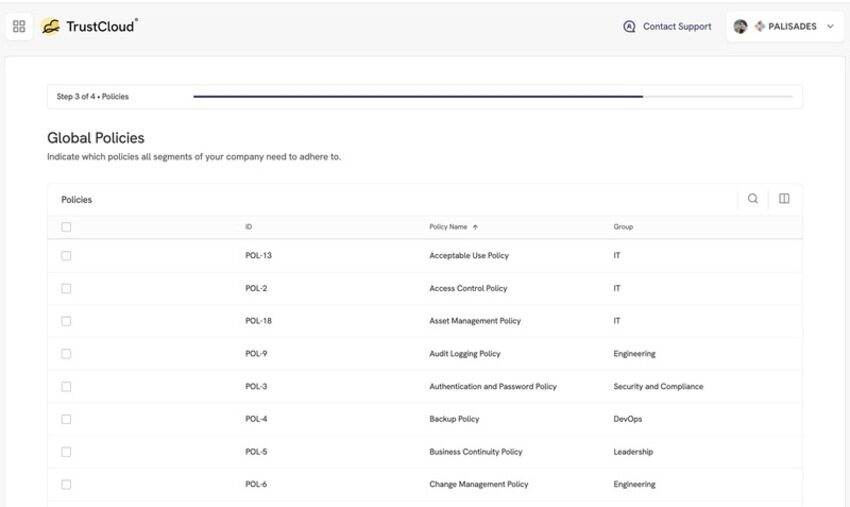Open the column layout toggle icon
The image size is (850, 507).
tap(784, 198)
